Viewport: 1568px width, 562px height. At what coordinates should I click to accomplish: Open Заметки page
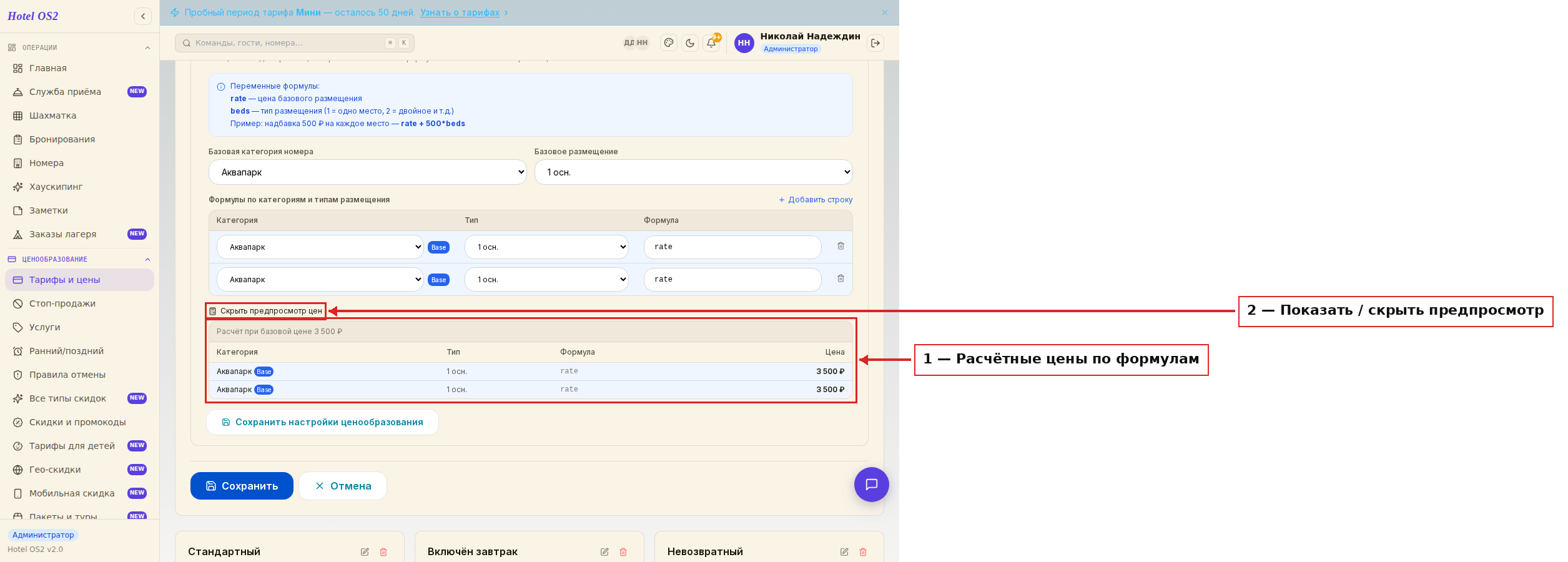(x=79, y=210)
